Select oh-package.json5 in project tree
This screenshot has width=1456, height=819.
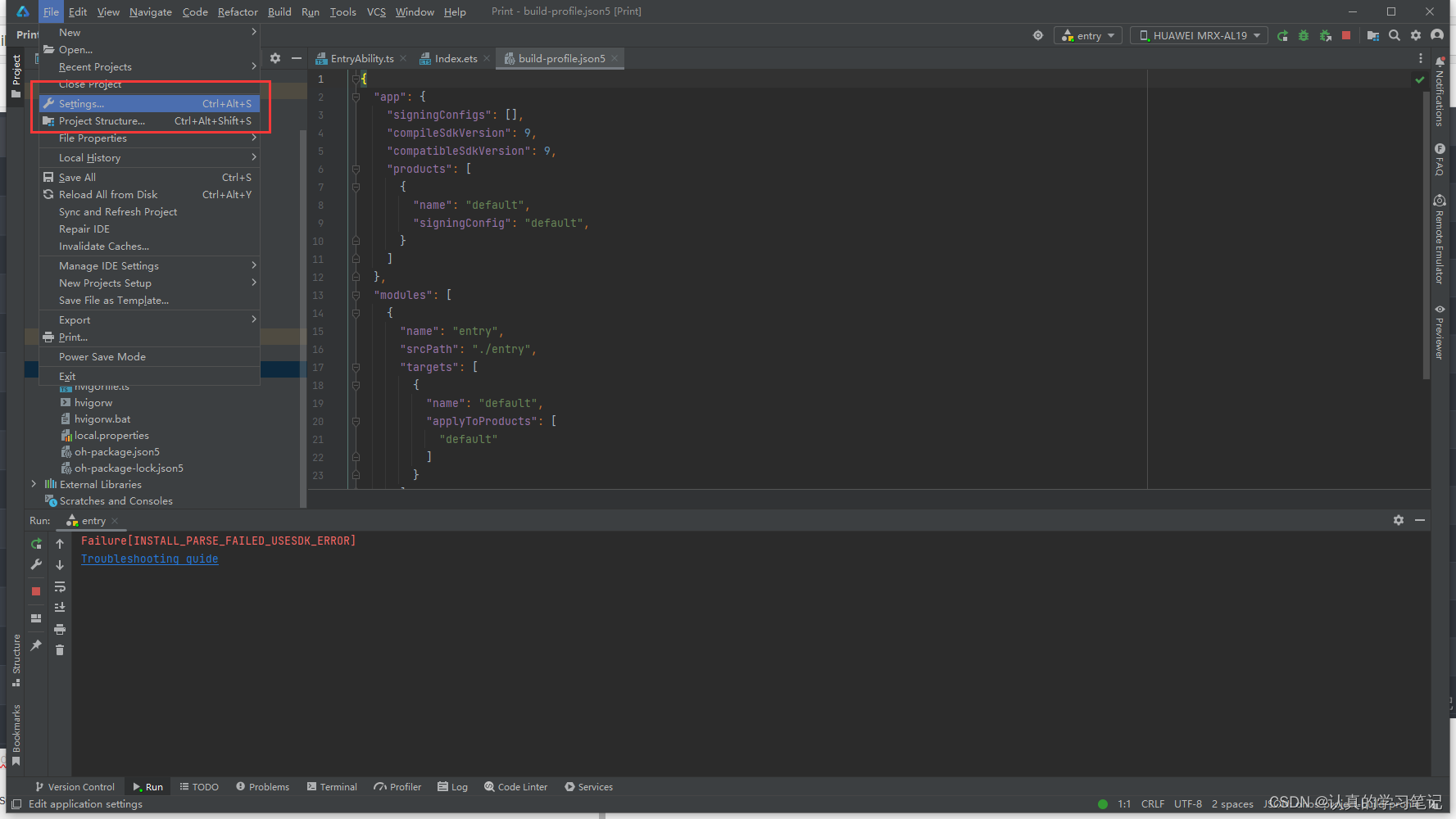click(117, 452)
